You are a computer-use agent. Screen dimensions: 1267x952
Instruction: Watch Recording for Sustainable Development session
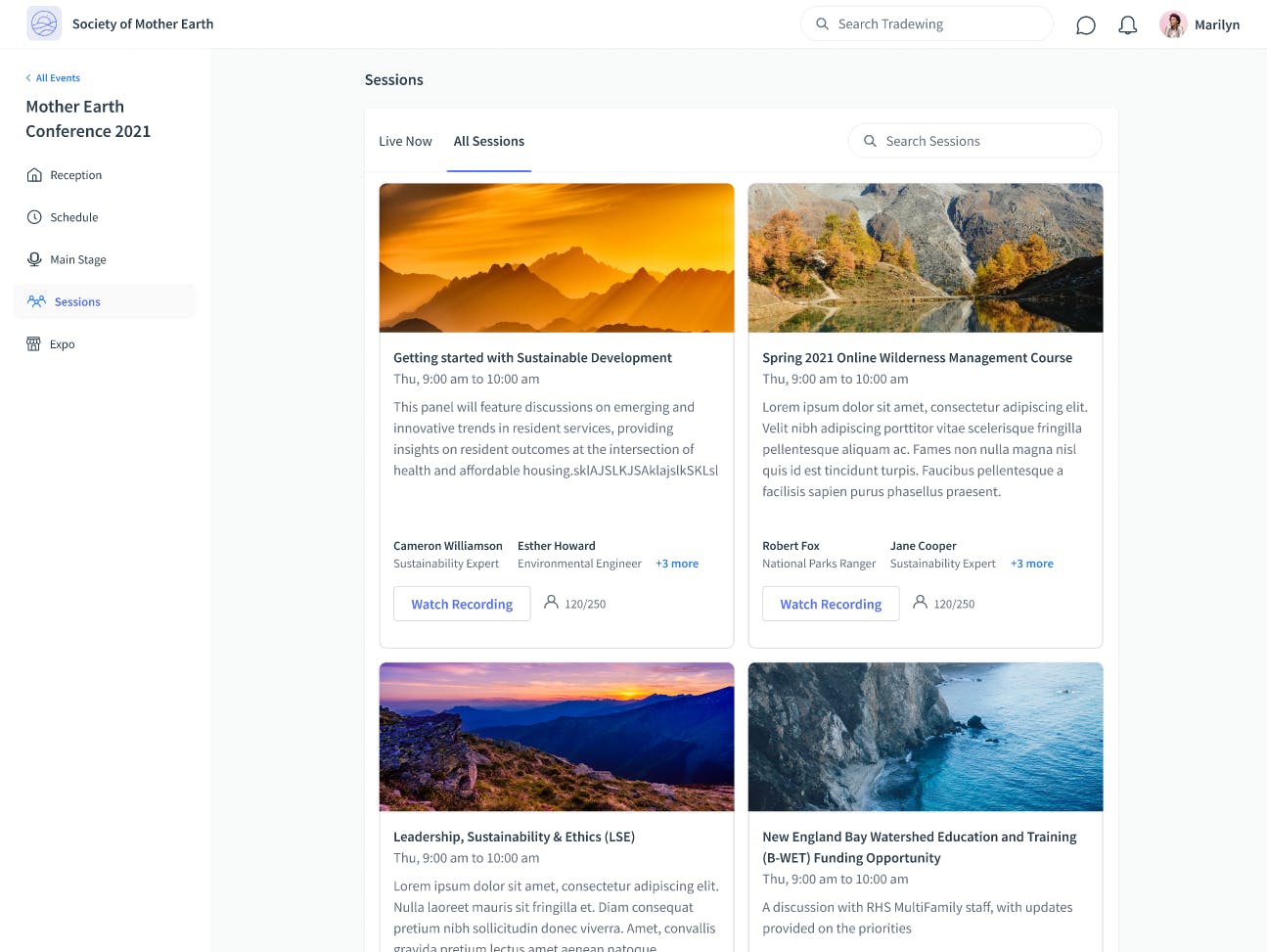tap(462, 604)
